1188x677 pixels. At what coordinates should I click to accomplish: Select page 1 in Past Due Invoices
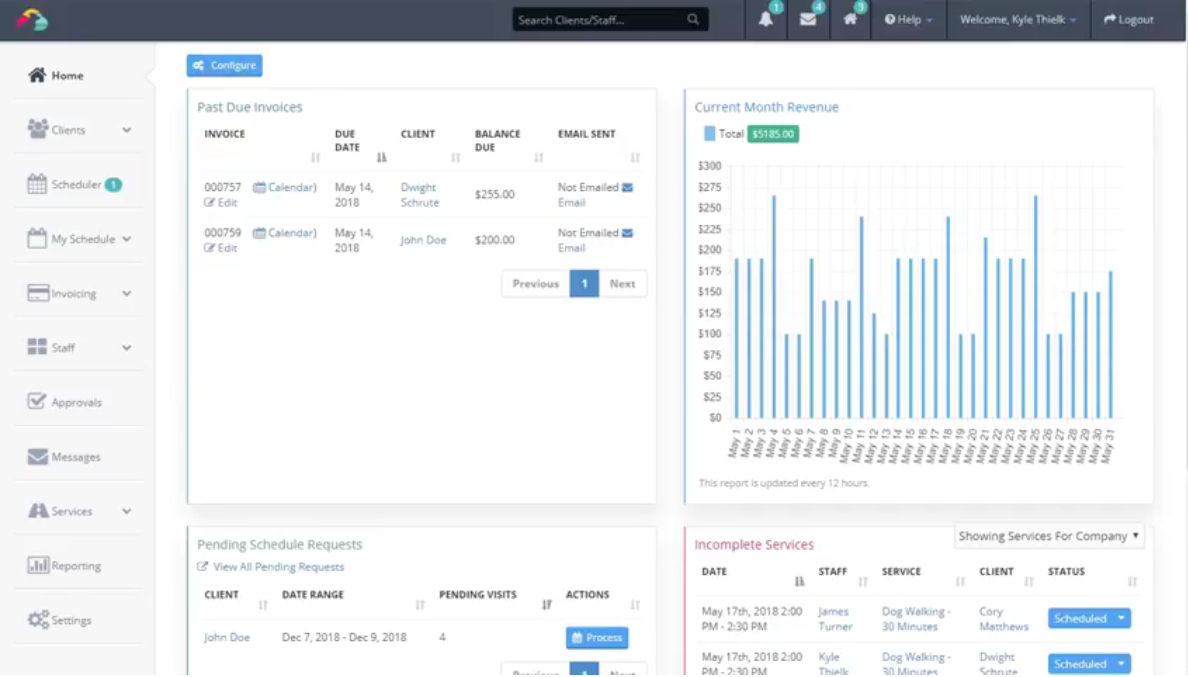[584, 284]
